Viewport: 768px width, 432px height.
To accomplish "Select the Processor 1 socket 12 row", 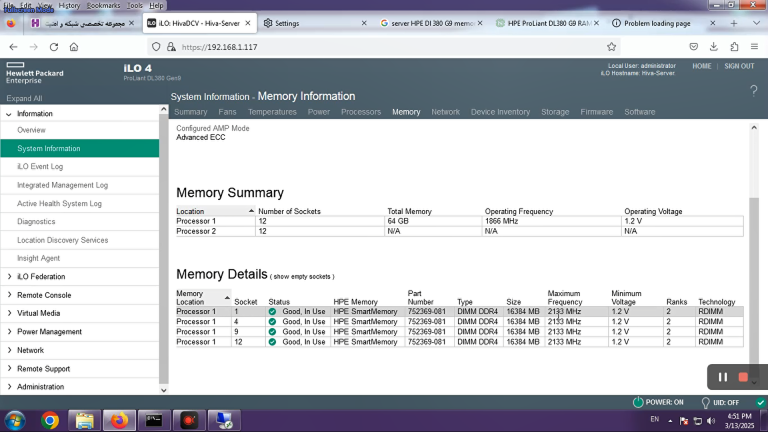I will click(459, 342).
